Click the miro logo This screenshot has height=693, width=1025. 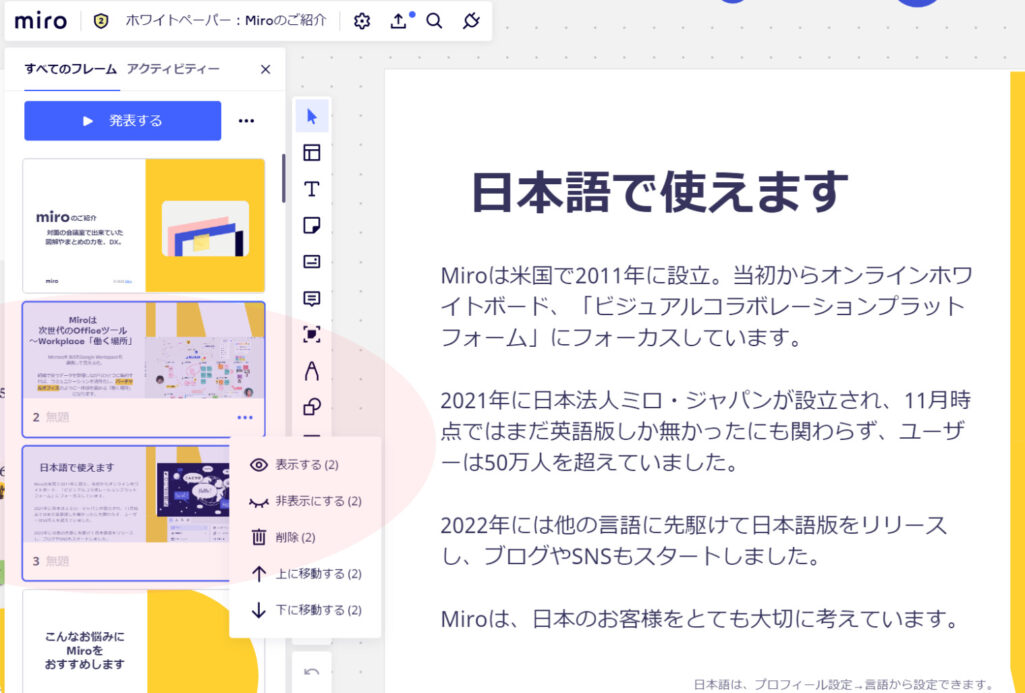tap(40, 21)
